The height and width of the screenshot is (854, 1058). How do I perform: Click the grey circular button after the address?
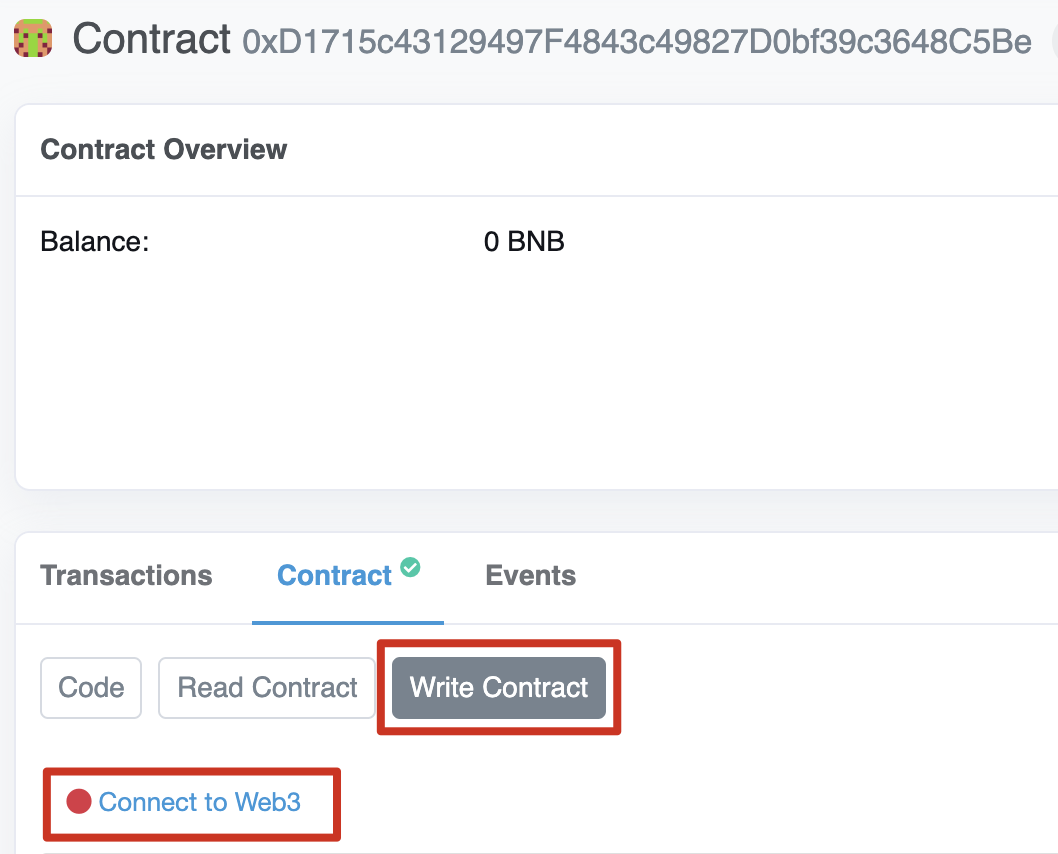[1054, 40]
